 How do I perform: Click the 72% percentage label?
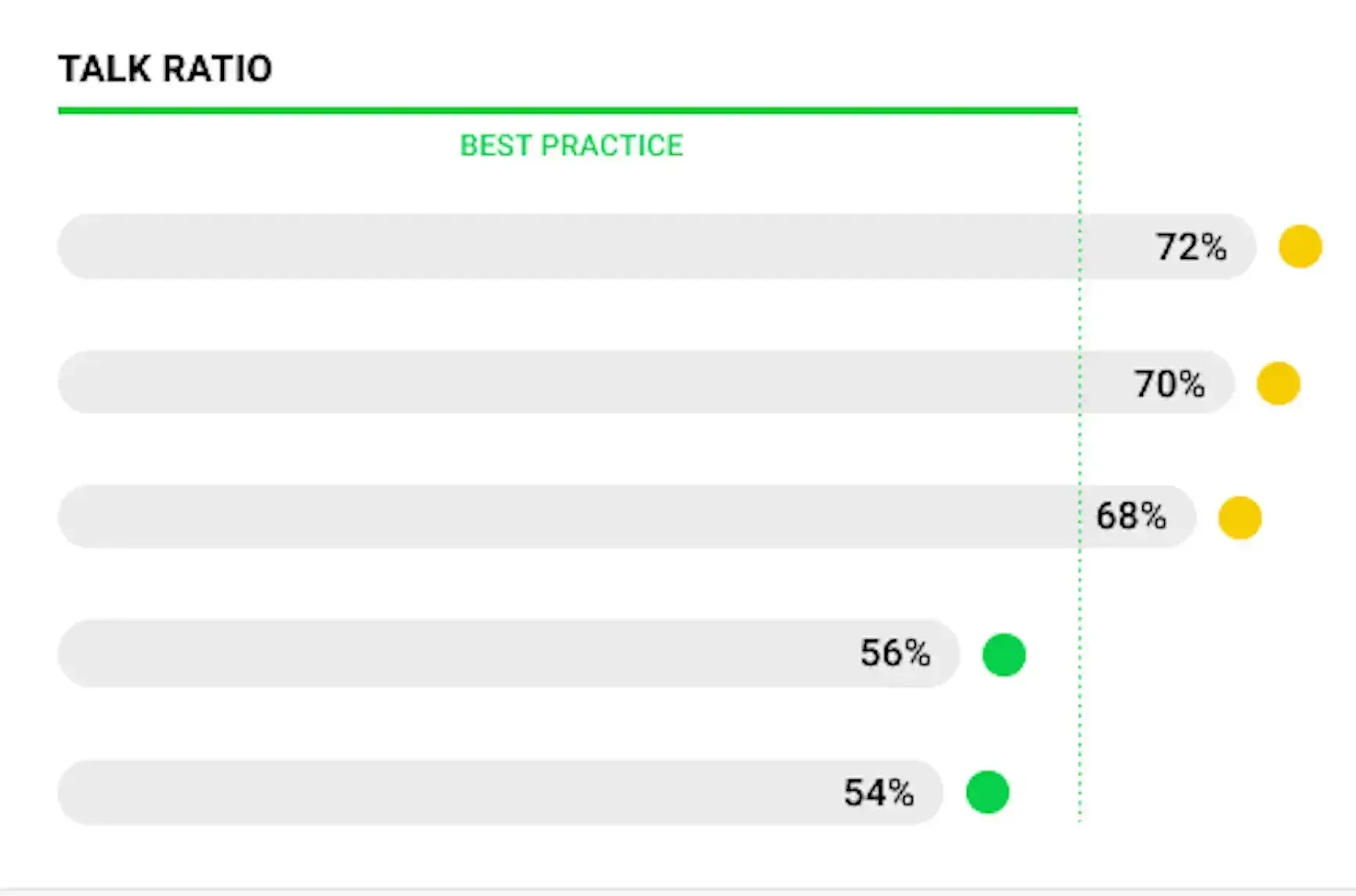tap(1191, 247)
